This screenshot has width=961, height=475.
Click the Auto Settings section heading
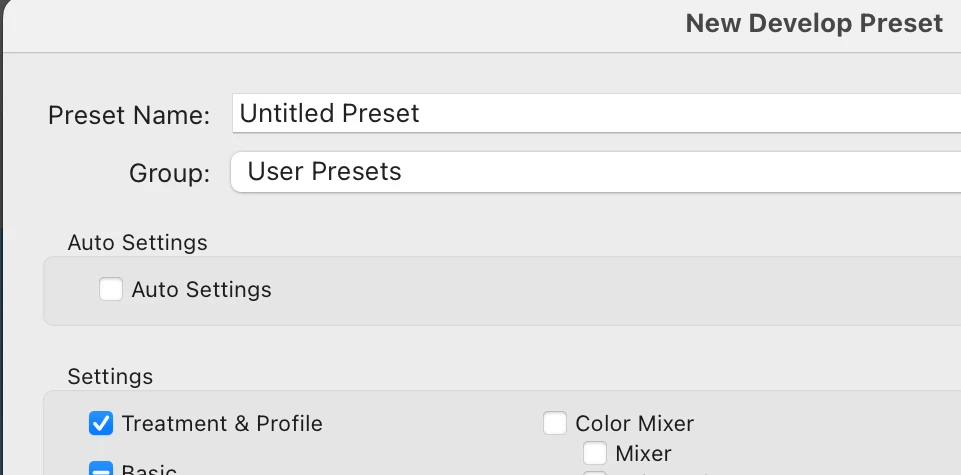click(x=137, y=242)
